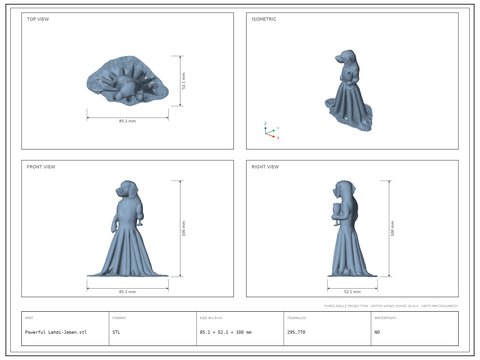This screenshot has width=480, height=360.
Task: Click the part name Powerful Lahdi-Jaban.stl
Action: click(x=56, y=332)
